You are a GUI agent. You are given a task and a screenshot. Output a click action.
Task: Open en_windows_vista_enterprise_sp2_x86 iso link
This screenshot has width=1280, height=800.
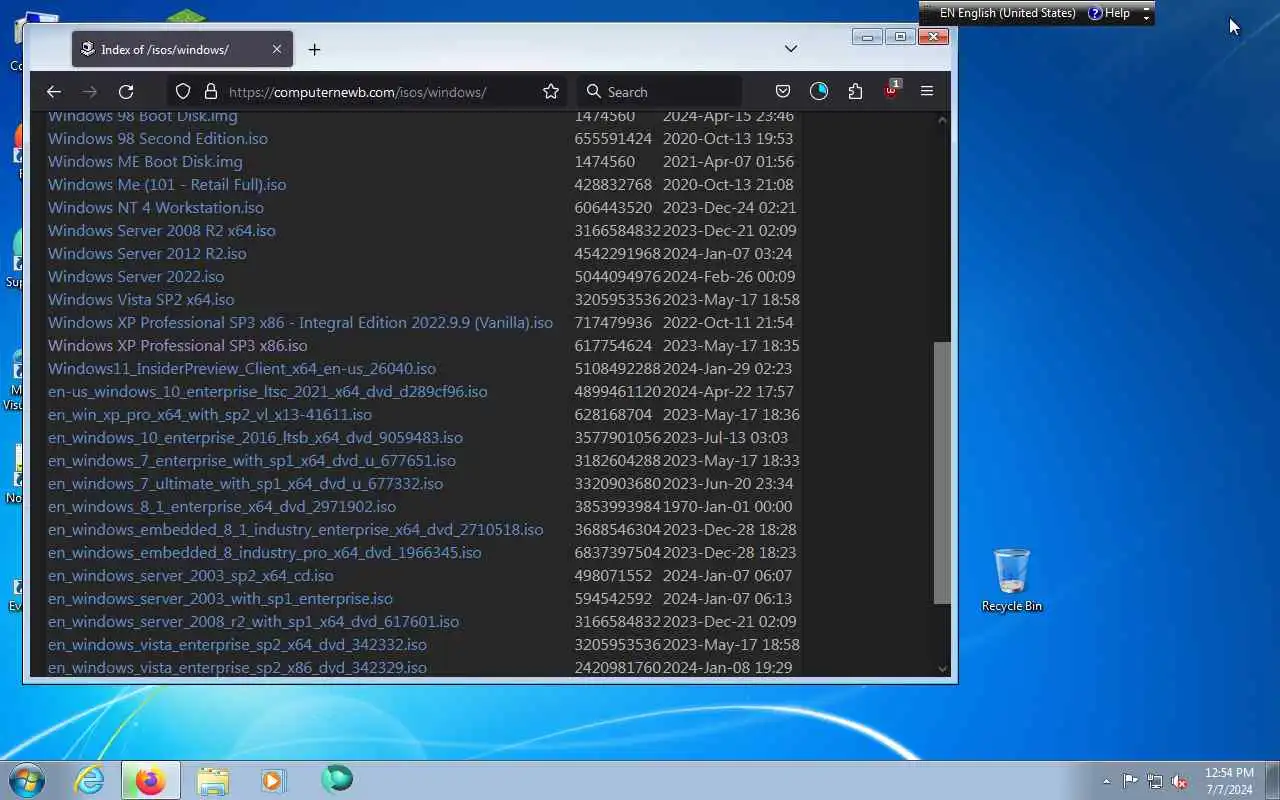pyautogui.click(x=237, y=668)
